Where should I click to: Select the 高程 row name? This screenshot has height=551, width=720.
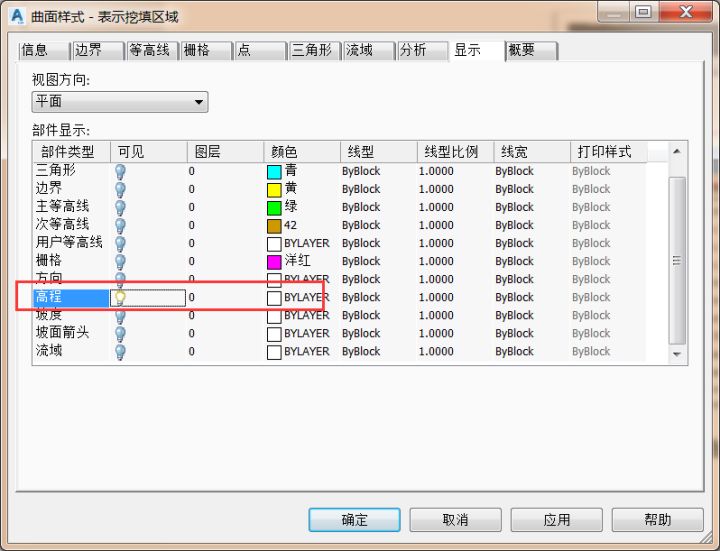click(x=49, y=297)
